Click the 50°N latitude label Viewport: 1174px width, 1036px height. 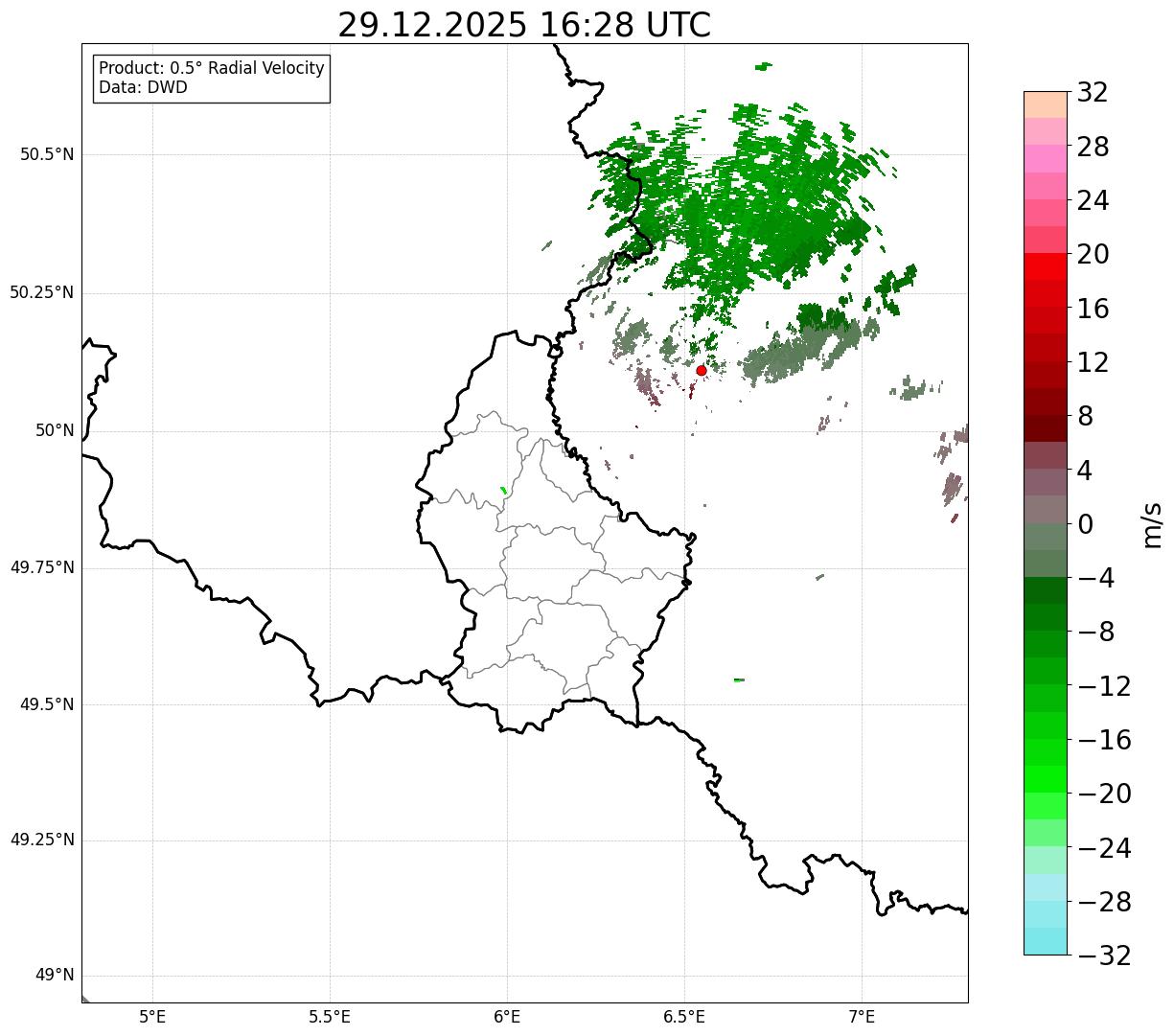tap(55, 430)
